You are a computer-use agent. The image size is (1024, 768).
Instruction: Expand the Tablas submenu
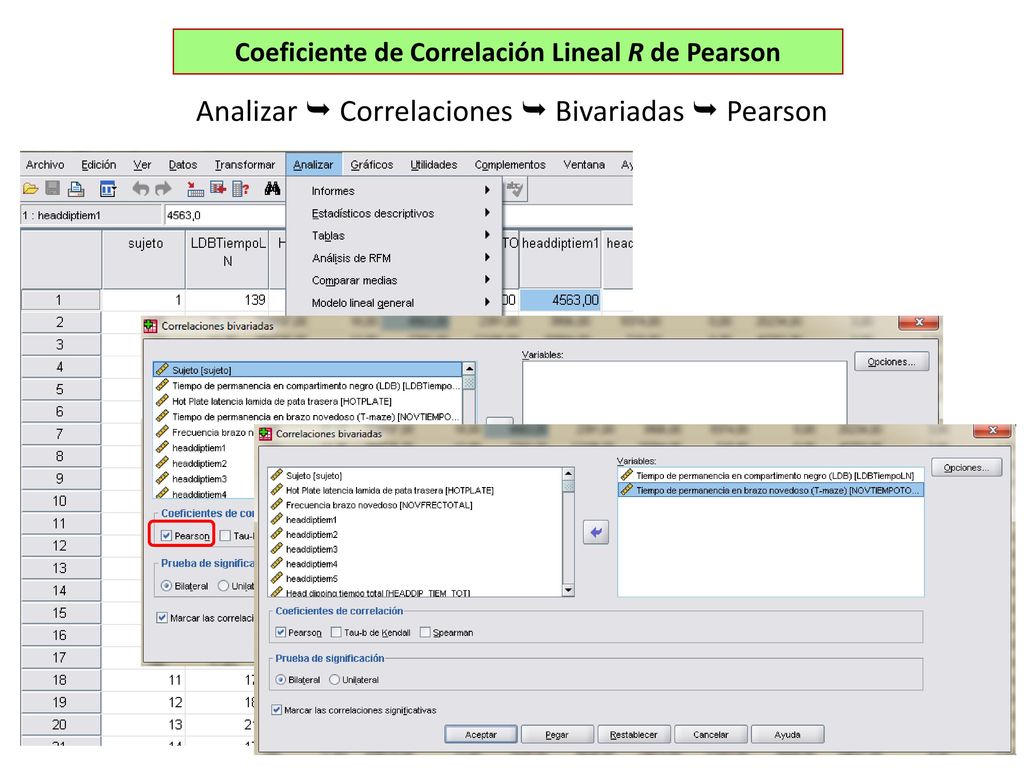(487, 235)
